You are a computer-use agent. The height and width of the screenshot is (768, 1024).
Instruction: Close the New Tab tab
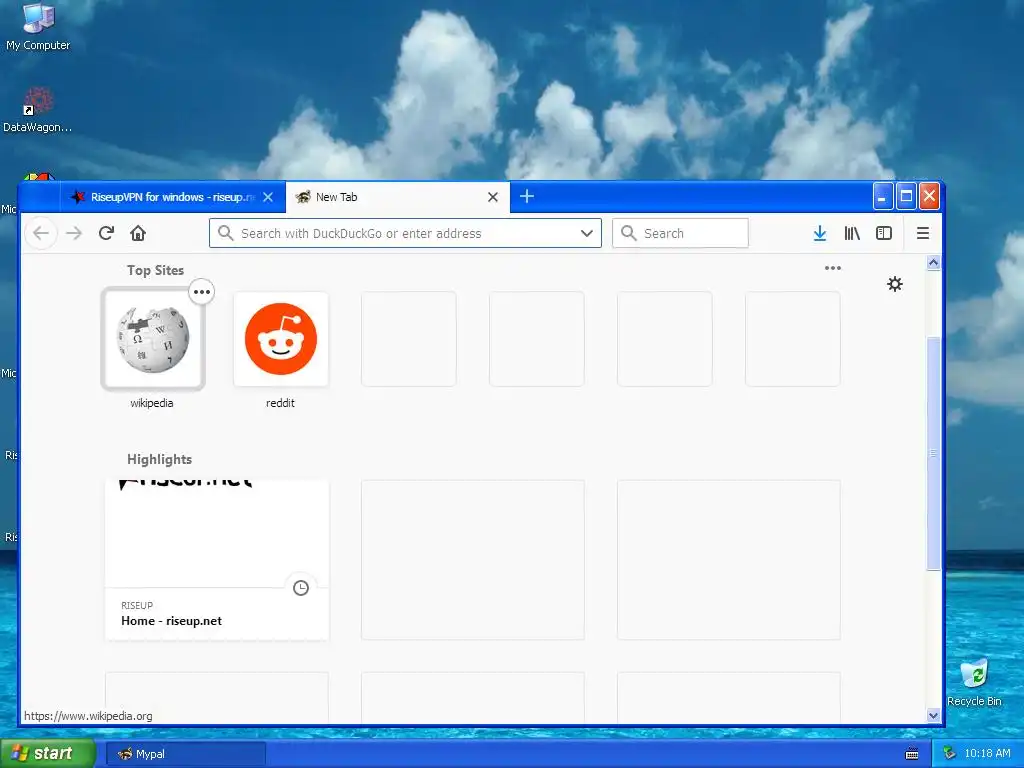point(493,197)
